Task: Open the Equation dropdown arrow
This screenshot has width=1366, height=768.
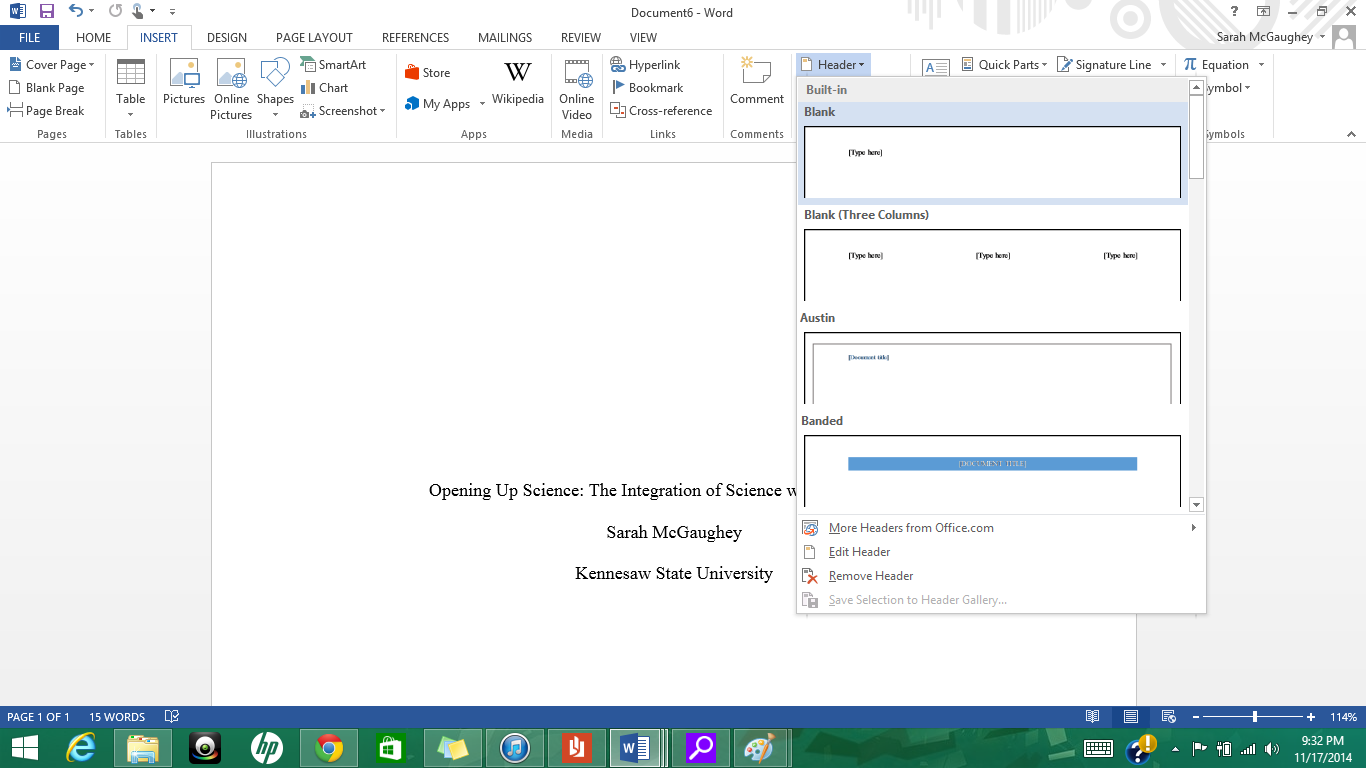Action: point(1261,65)
